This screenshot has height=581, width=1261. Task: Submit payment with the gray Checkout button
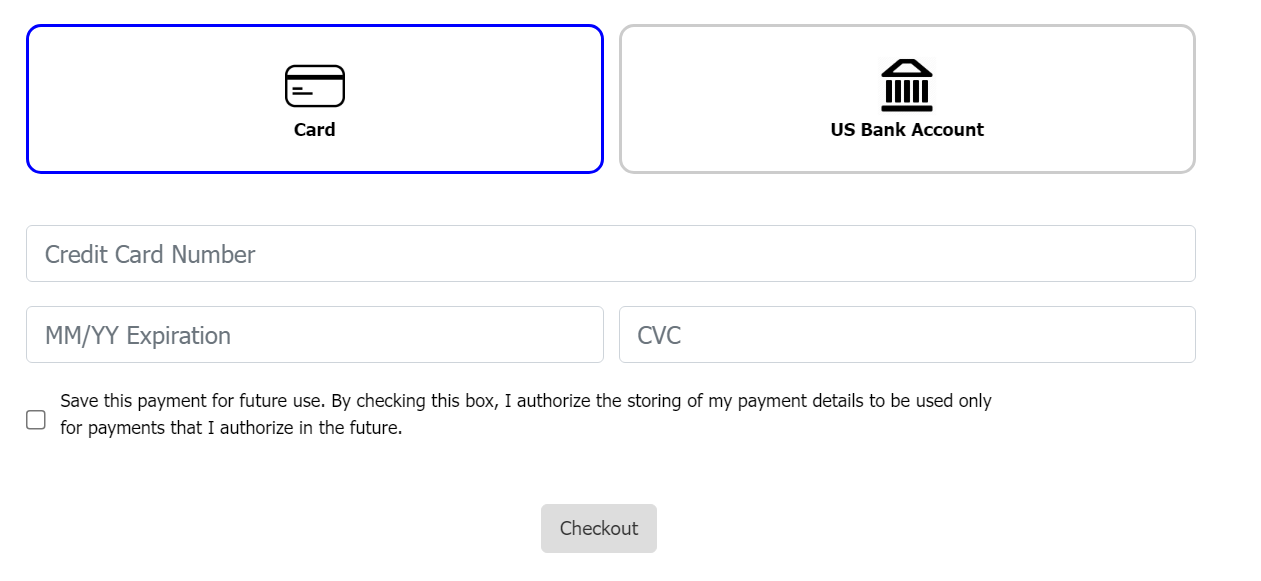coord(599,528)
